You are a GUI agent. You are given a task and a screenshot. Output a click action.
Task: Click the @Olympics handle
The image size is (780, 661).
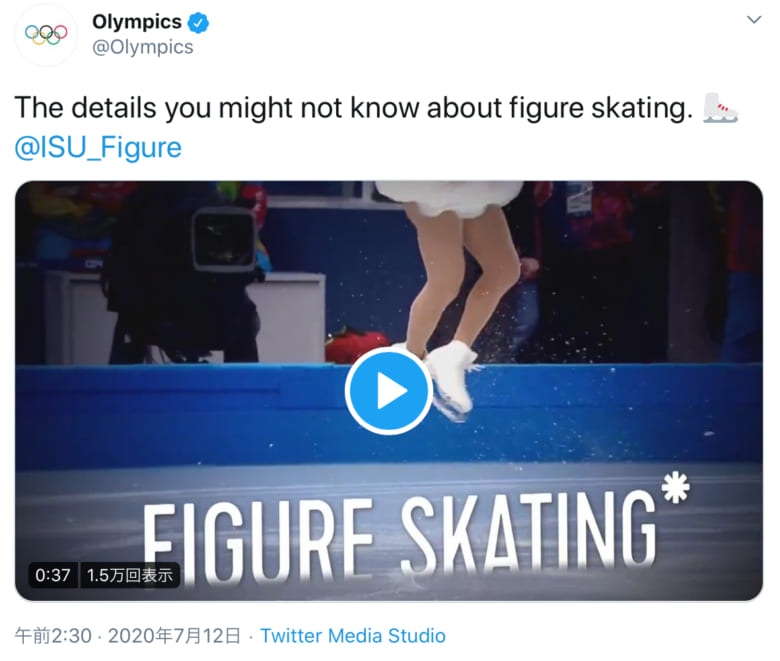click(x=142, y=47)
